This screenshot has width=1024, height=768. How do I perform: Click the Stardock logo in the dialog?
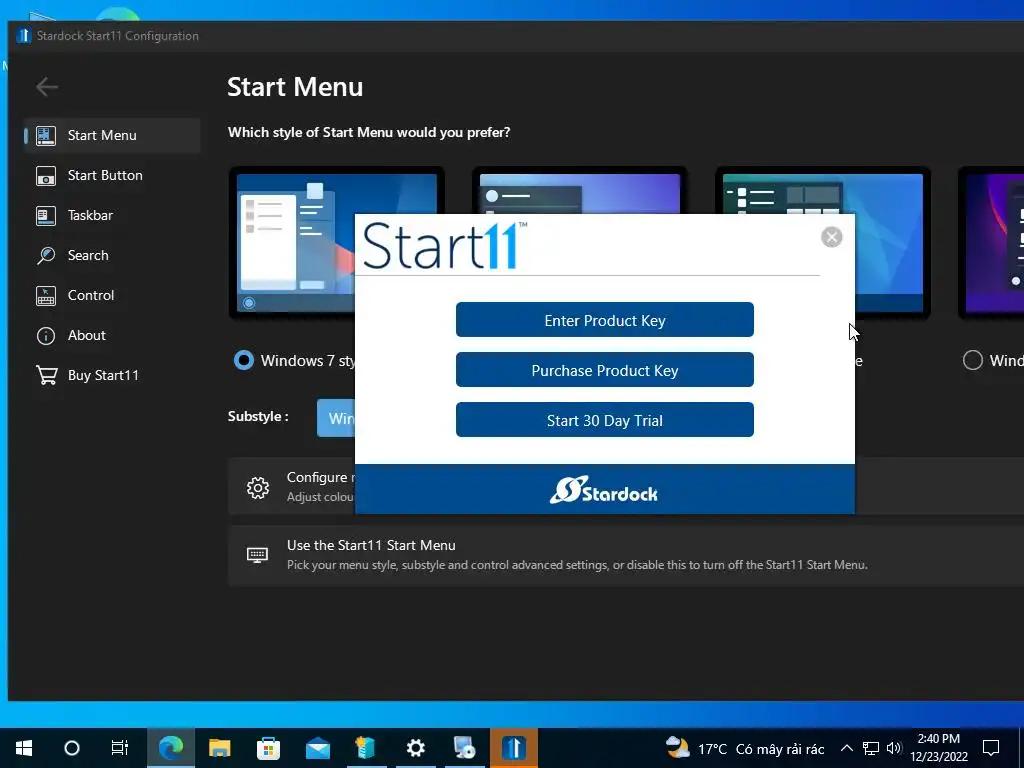604,490
